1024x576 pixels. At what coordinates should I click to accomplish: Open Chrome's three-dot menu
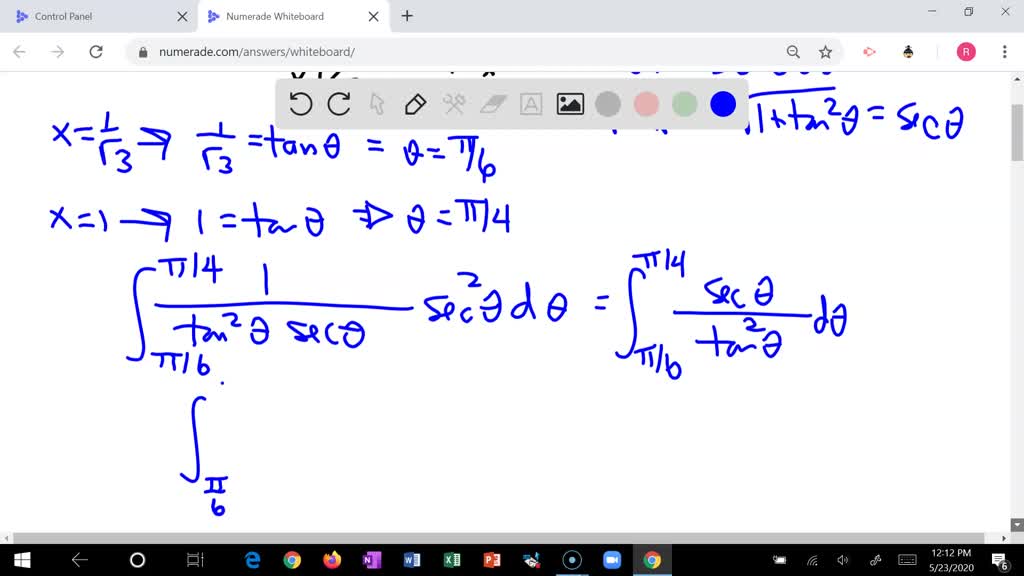1003,51
